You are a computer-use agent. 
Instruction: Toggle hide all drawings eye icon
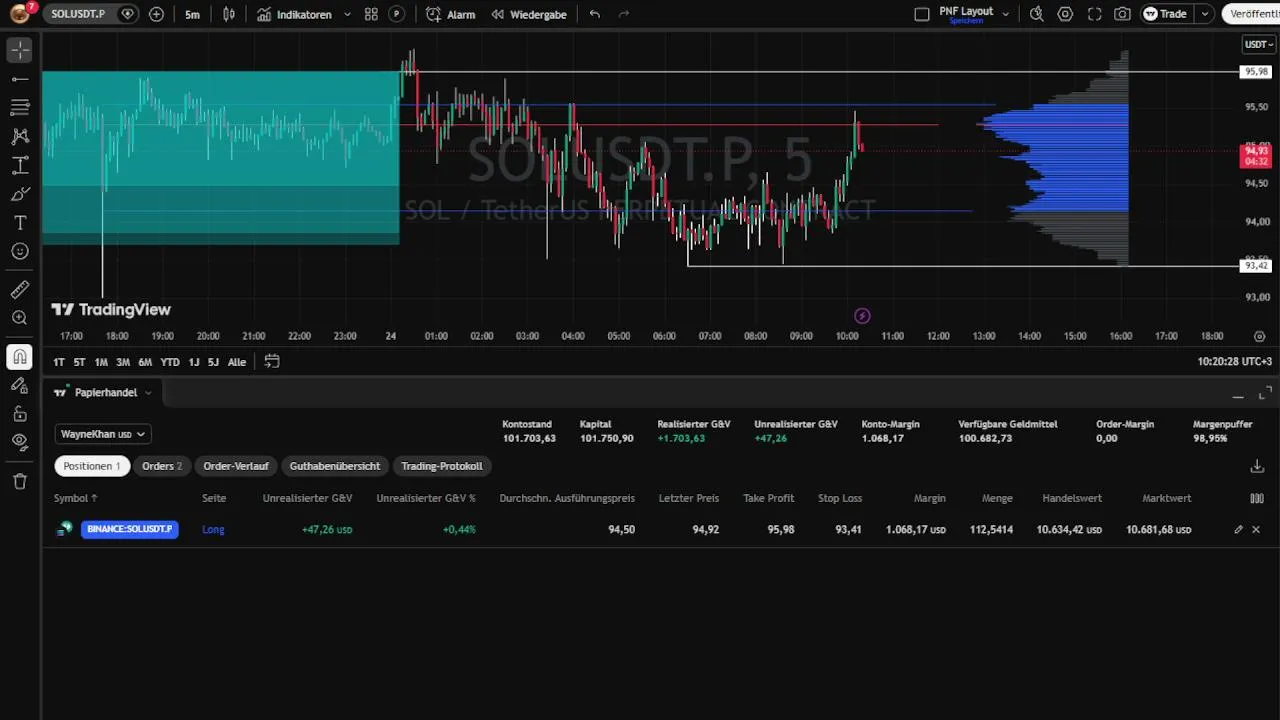[x=20, y=441]
